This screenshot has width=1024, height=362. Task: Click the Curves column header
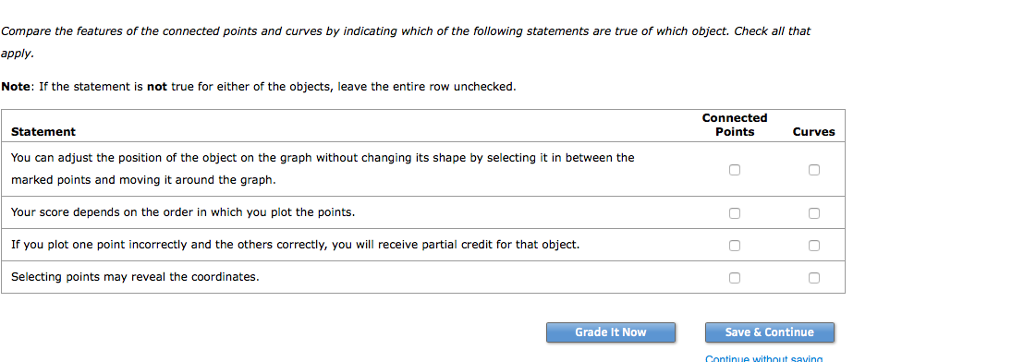pyautogui.click(x=814, y=132)
